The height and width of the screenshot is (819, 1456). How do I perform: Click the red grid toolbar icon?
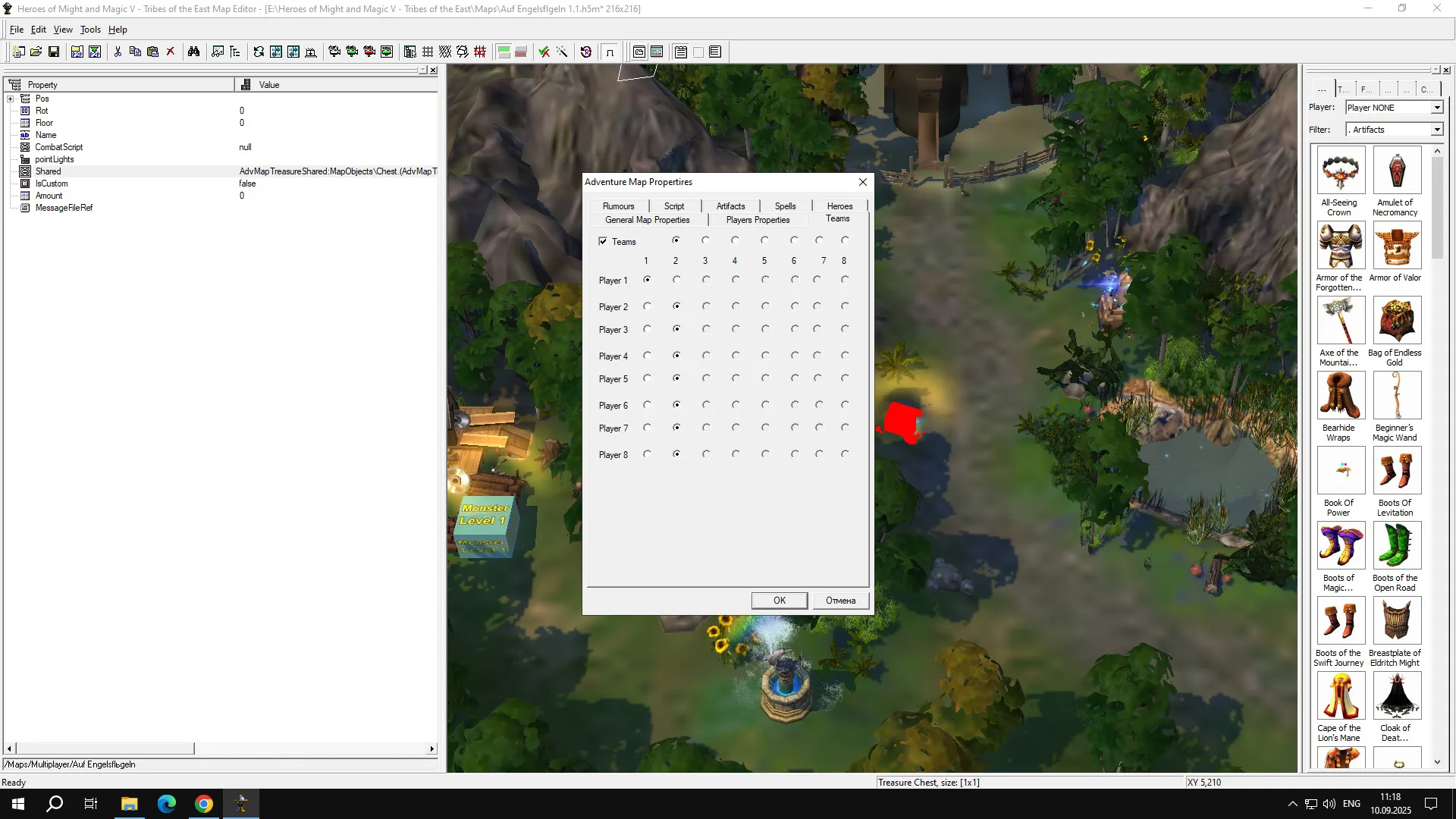480,52
